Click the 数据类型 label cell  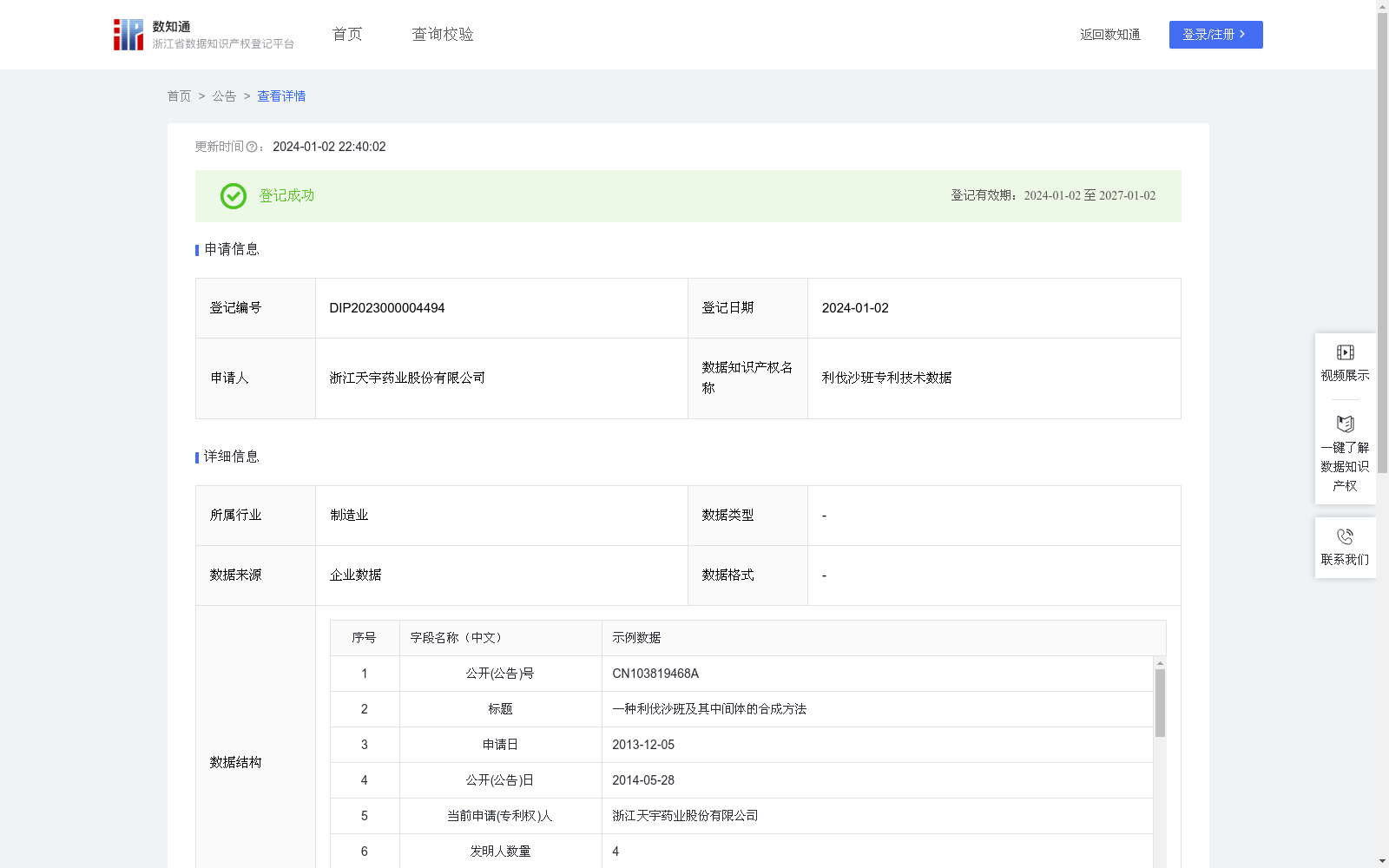click(747, 516)
